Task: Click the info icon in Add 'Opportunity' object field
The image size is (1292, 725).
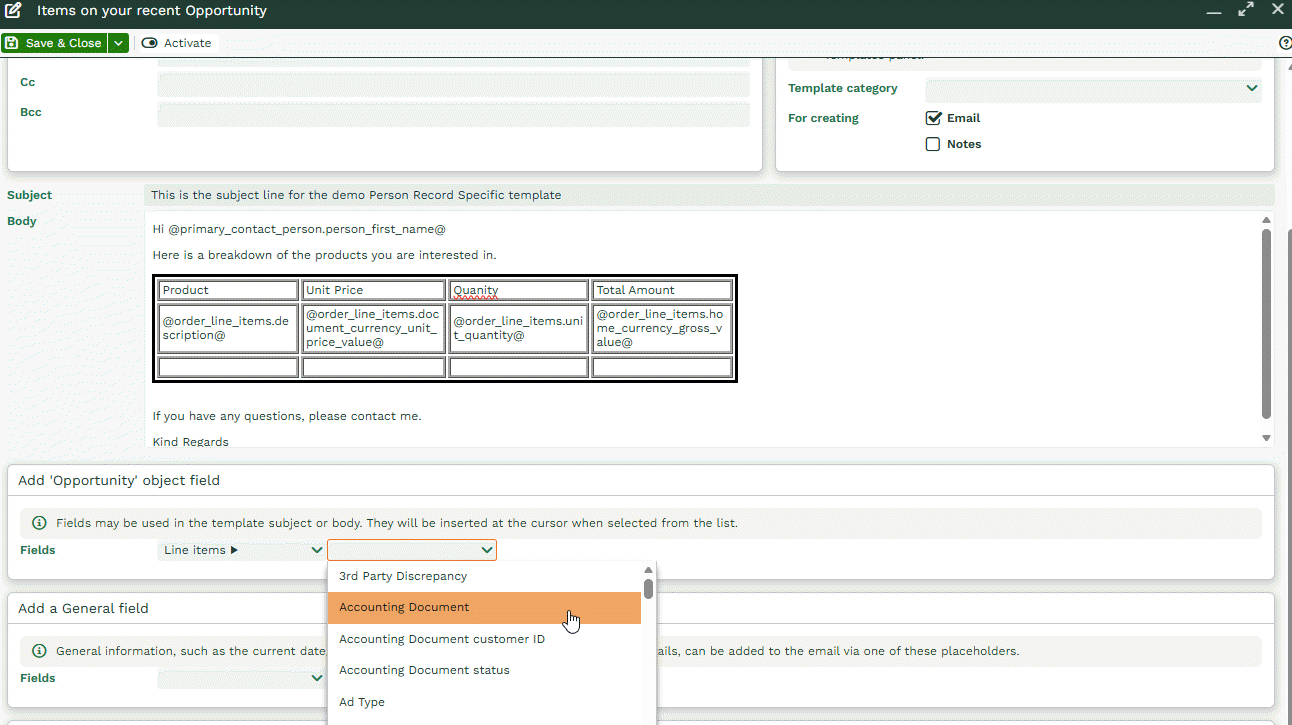Action: [x=39, y=523]
